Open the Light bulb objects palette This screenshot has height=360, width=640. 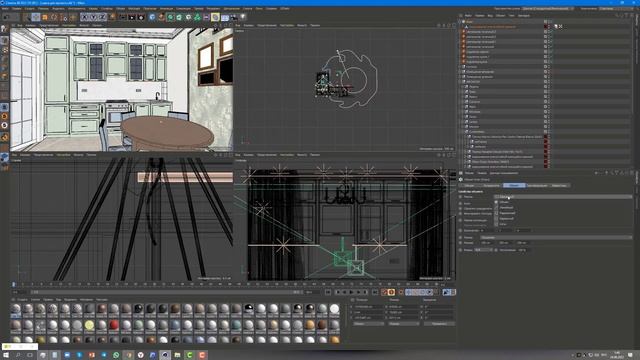point(243,17)
